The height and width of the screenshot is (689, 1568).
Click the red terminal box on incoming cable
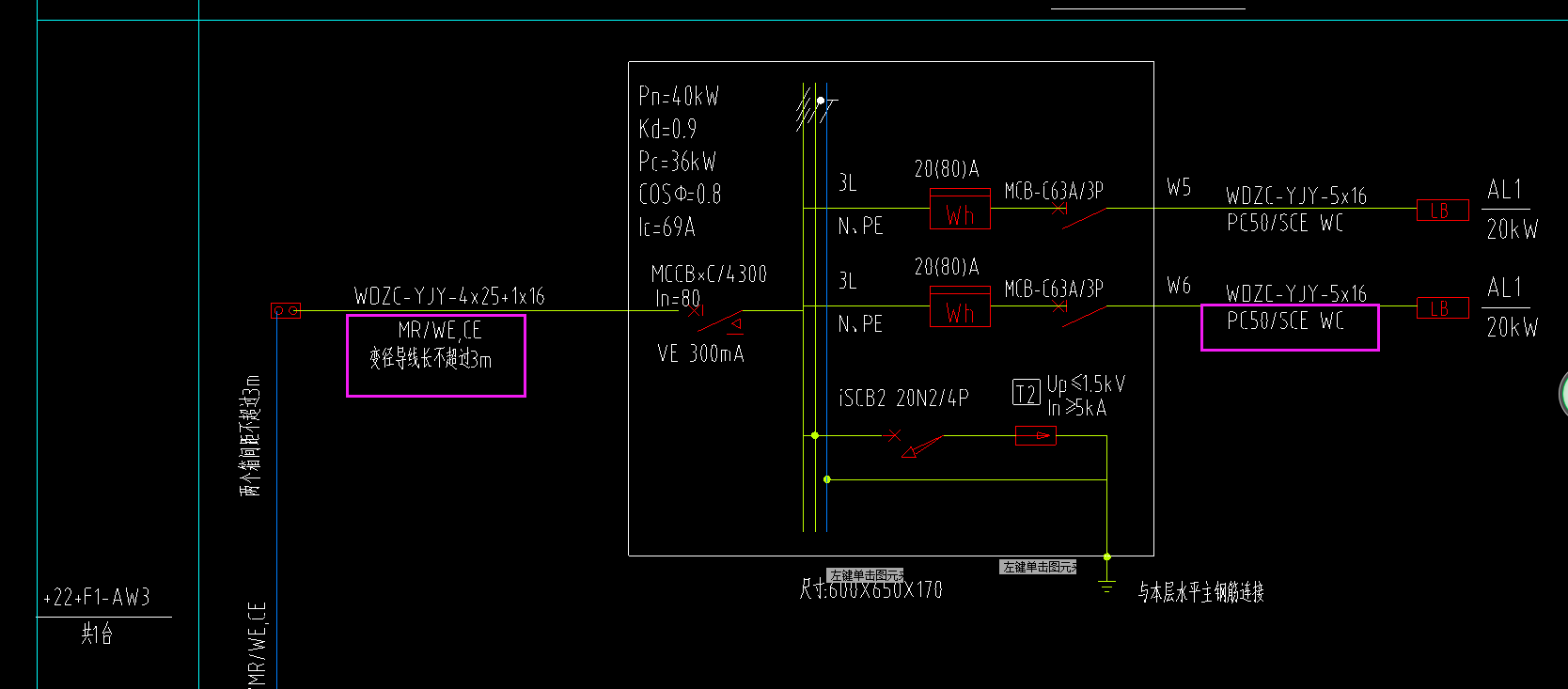[x=286, y=310]
